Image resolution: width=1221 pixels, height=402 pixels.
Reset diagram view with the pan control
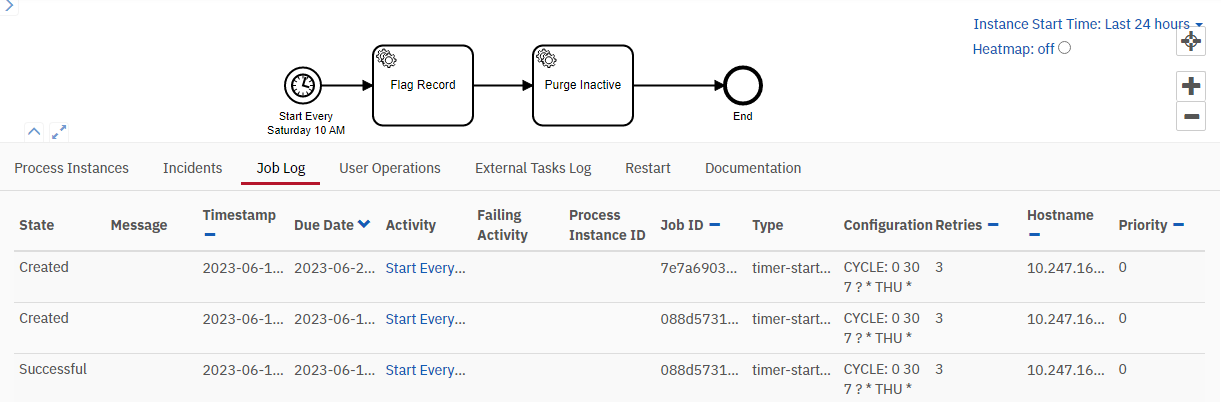1191,41
